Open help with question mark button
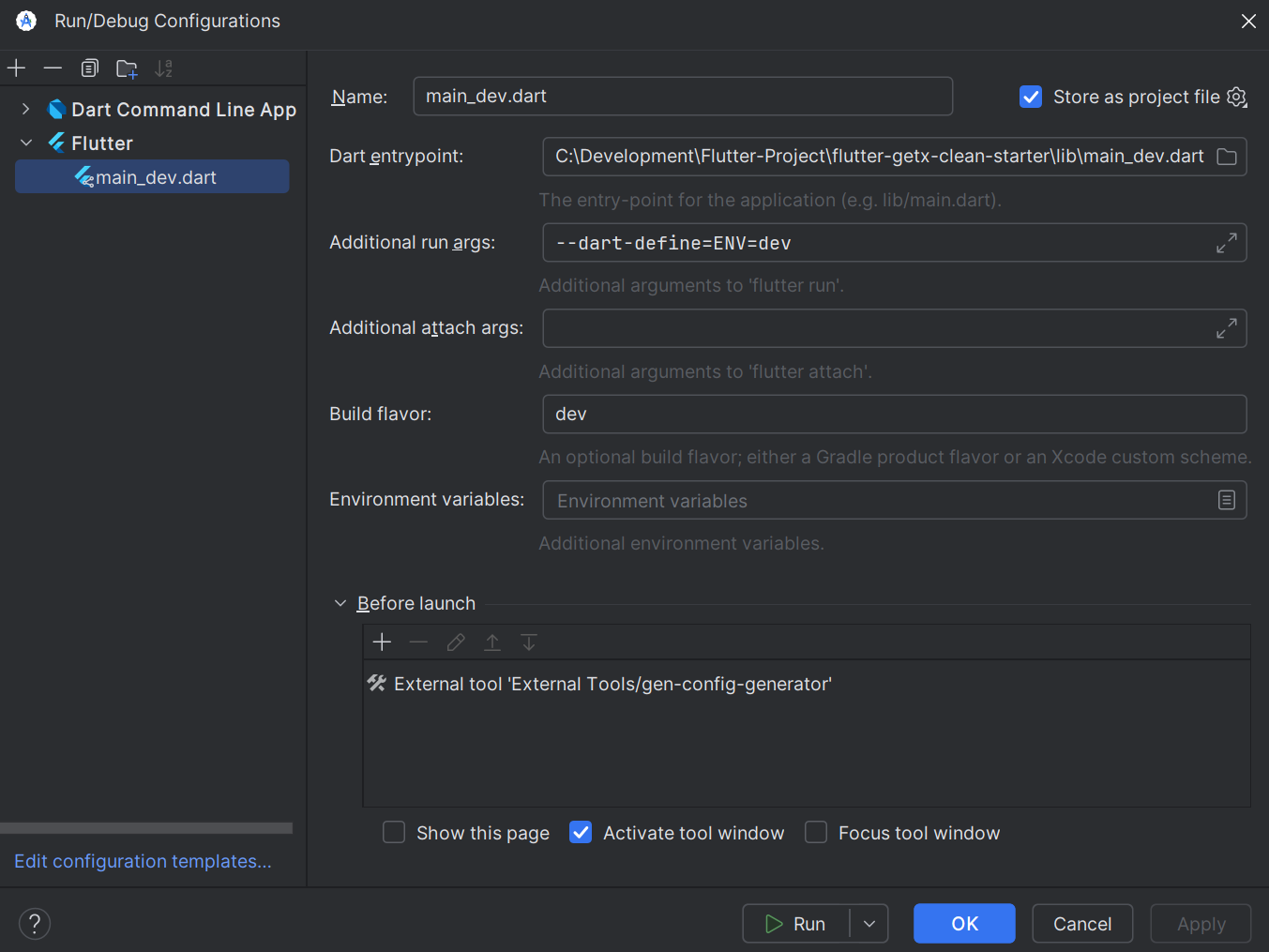This screenshot has width=1269, height=952. 35,924
